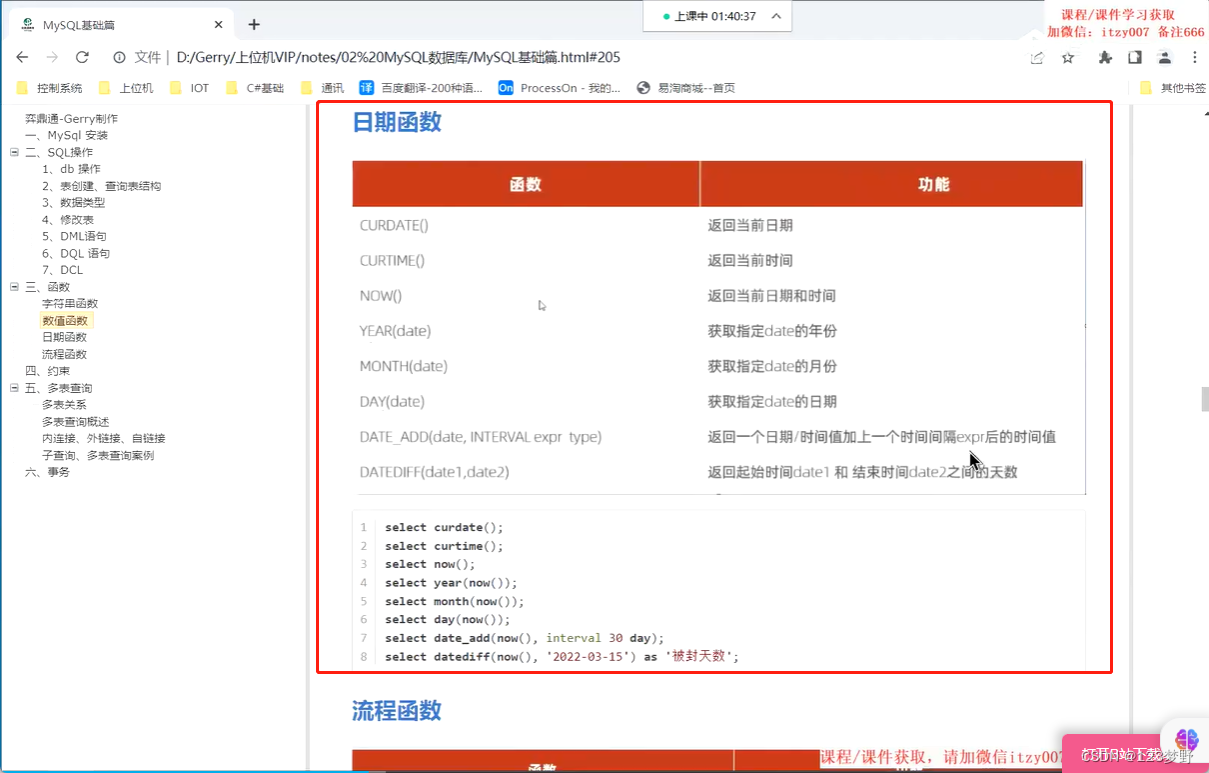Click the 日期函数 section heading
Viewport: 1209px width, 773px height.
(x=397, y=122)
